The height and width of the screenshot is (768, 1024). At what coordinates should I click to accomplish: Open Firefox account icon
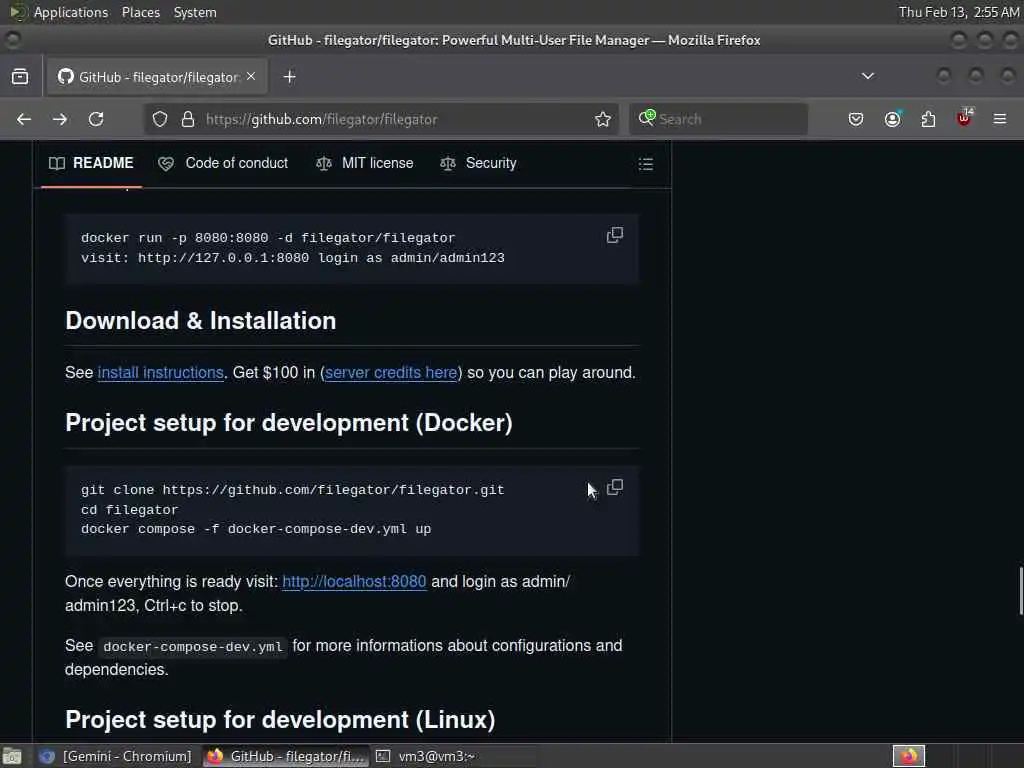pyautogui.click(x=892, y=119)
